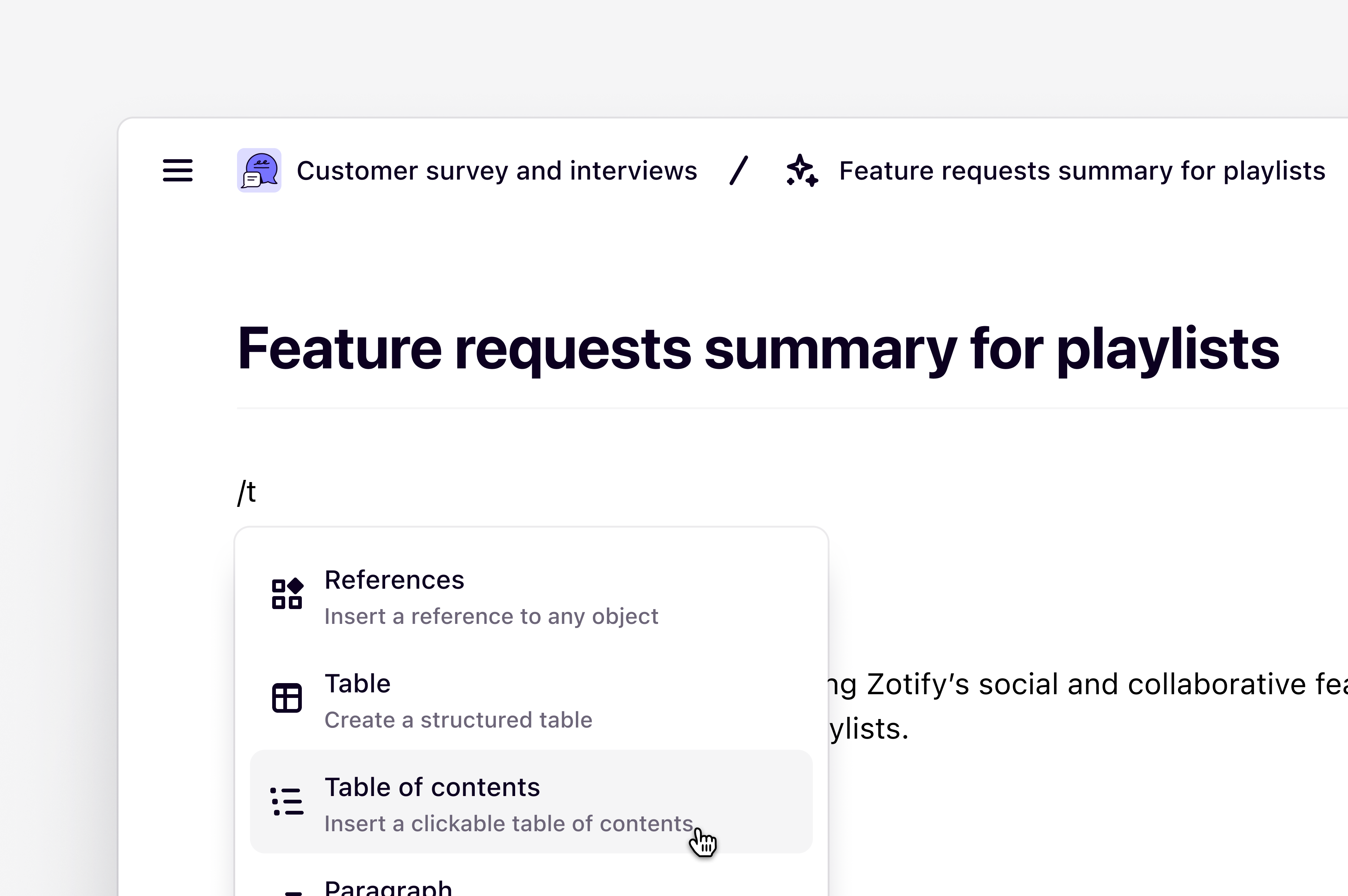Click the slash separator in the breadcrumb
1348x896 pixels.
pyautogui.click(x=739, y=170)
